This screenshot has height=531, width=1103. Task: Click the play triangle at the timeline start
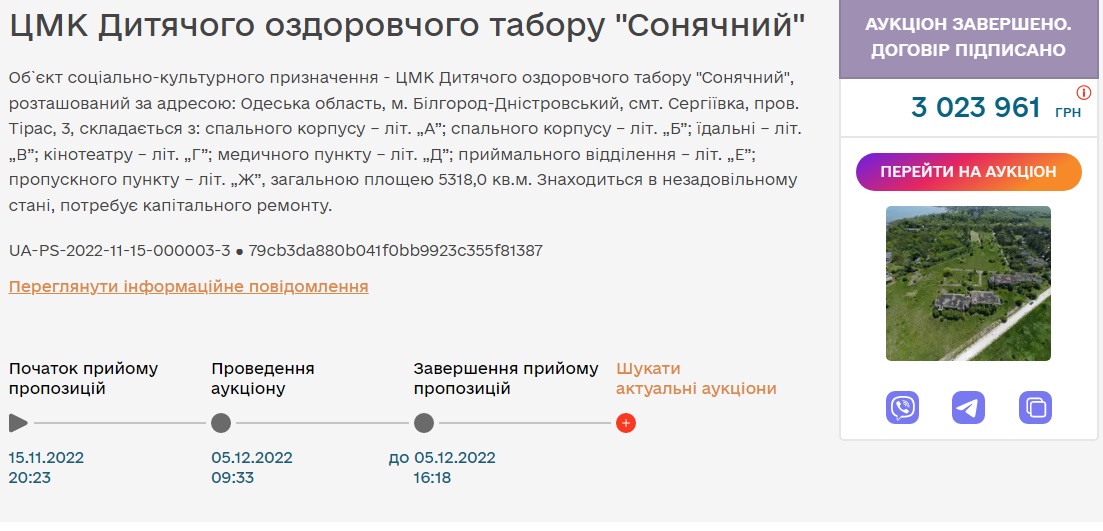point(18,423)
